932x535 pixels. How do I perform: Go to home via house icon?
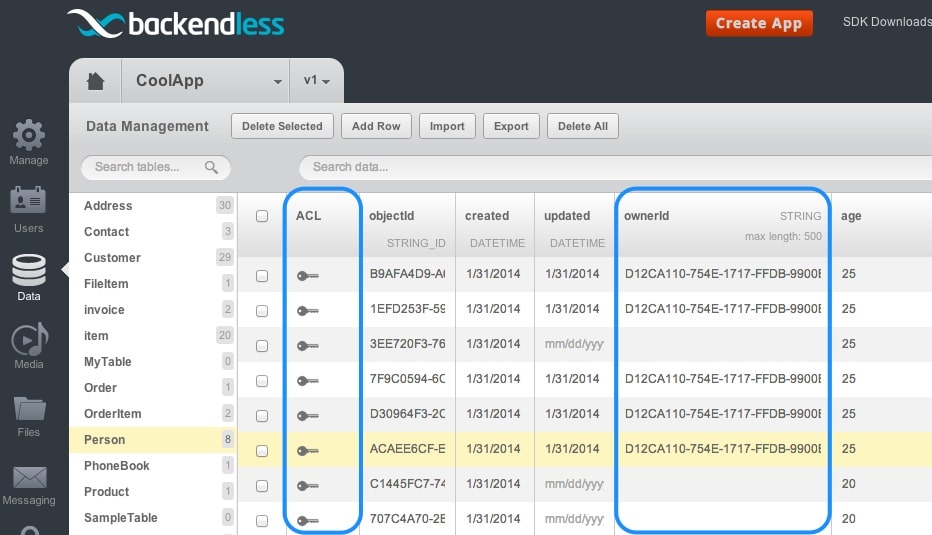tap(95, 81)
